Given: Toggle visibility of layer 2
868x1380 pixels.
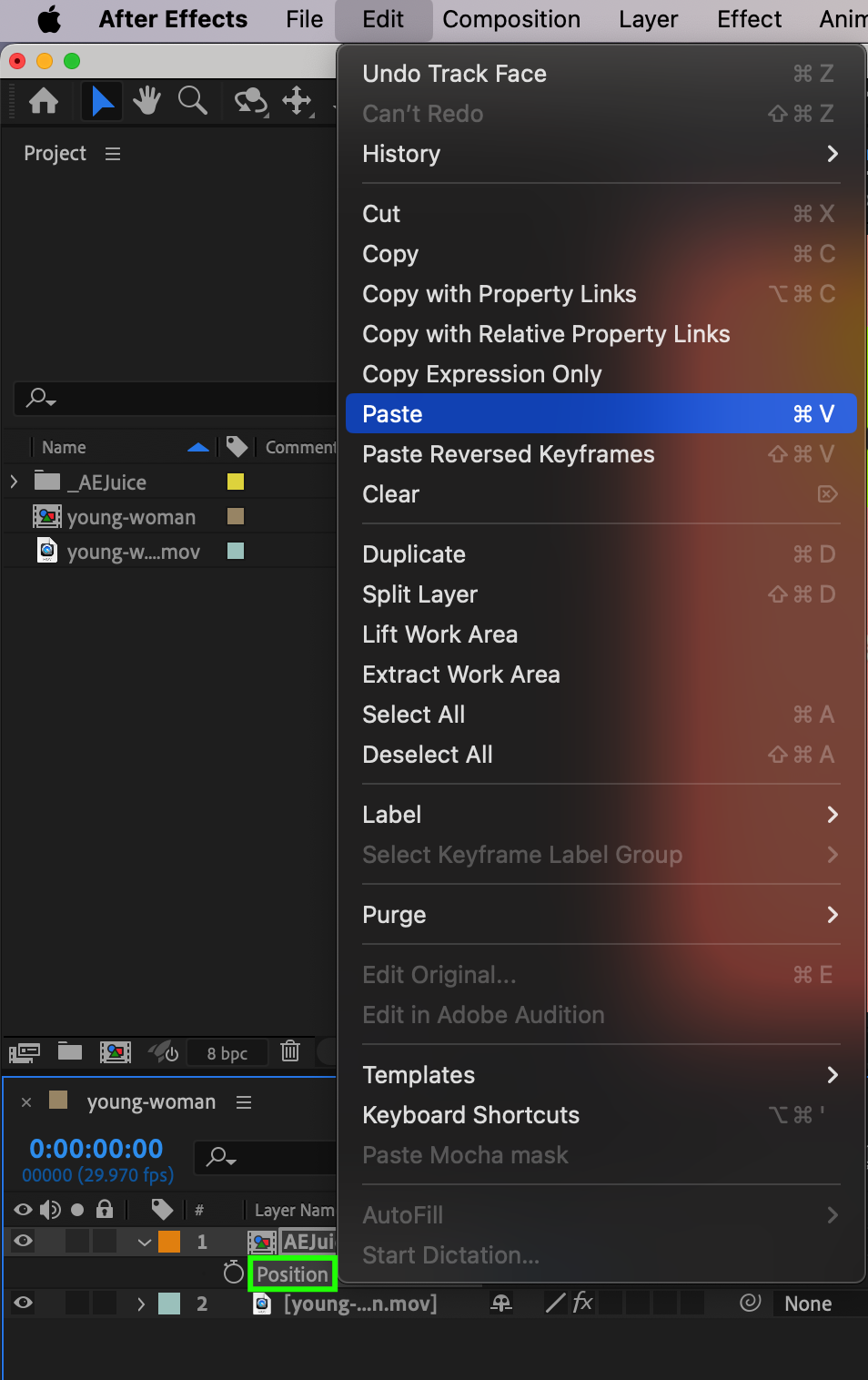Looking at the screenshot, I should pyautogui.click(x=24, y=1303).
